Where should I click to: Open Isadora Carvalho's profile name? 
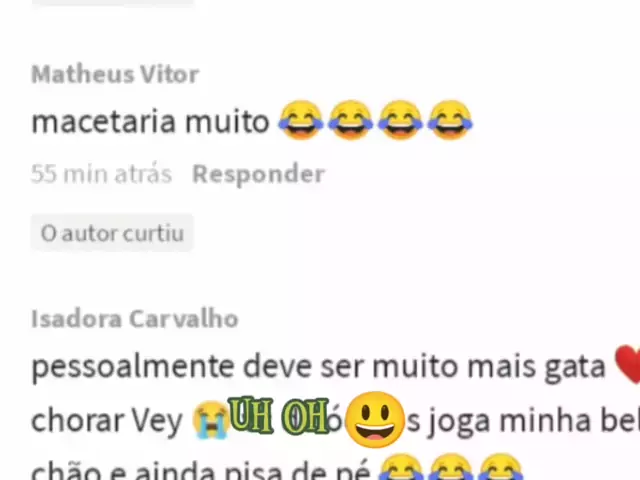pos(135,319)
